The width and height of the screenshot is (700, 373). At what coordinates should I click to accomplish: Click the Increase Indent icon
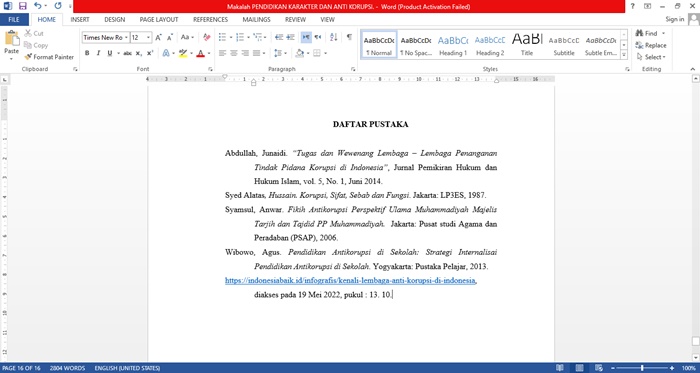291,37
